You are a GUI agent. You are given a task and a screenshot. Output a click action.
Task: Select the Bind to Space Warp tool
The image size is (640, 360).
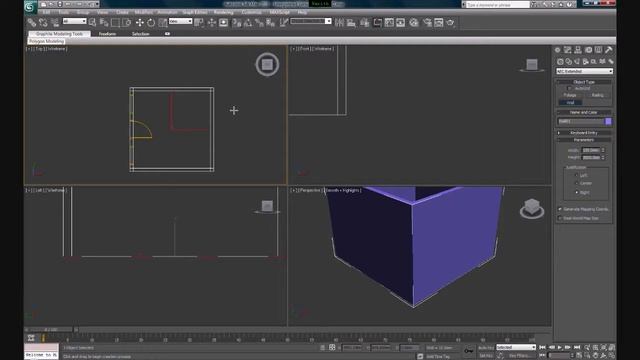(55, 22)
